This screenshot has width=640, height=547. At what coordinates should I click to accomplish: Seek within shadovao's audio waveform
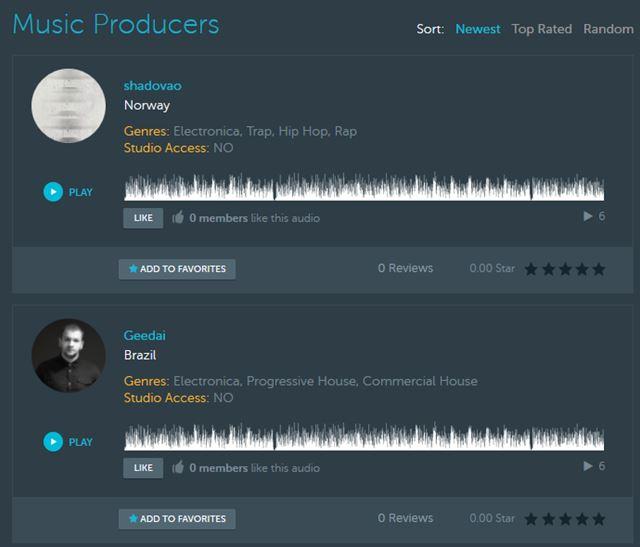coord(364,188)
